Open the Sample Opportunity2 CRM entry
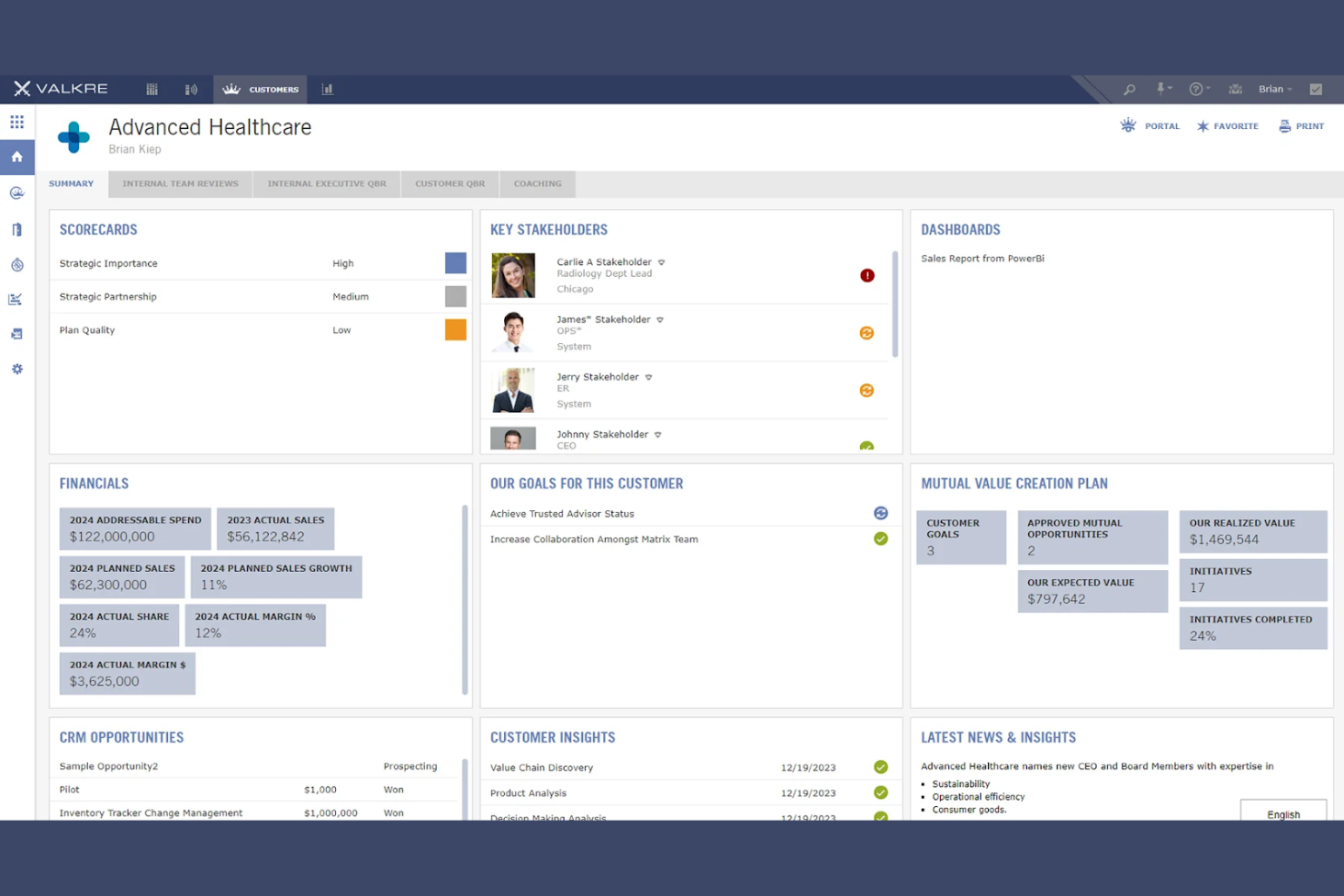 click(x=108, y=766)
